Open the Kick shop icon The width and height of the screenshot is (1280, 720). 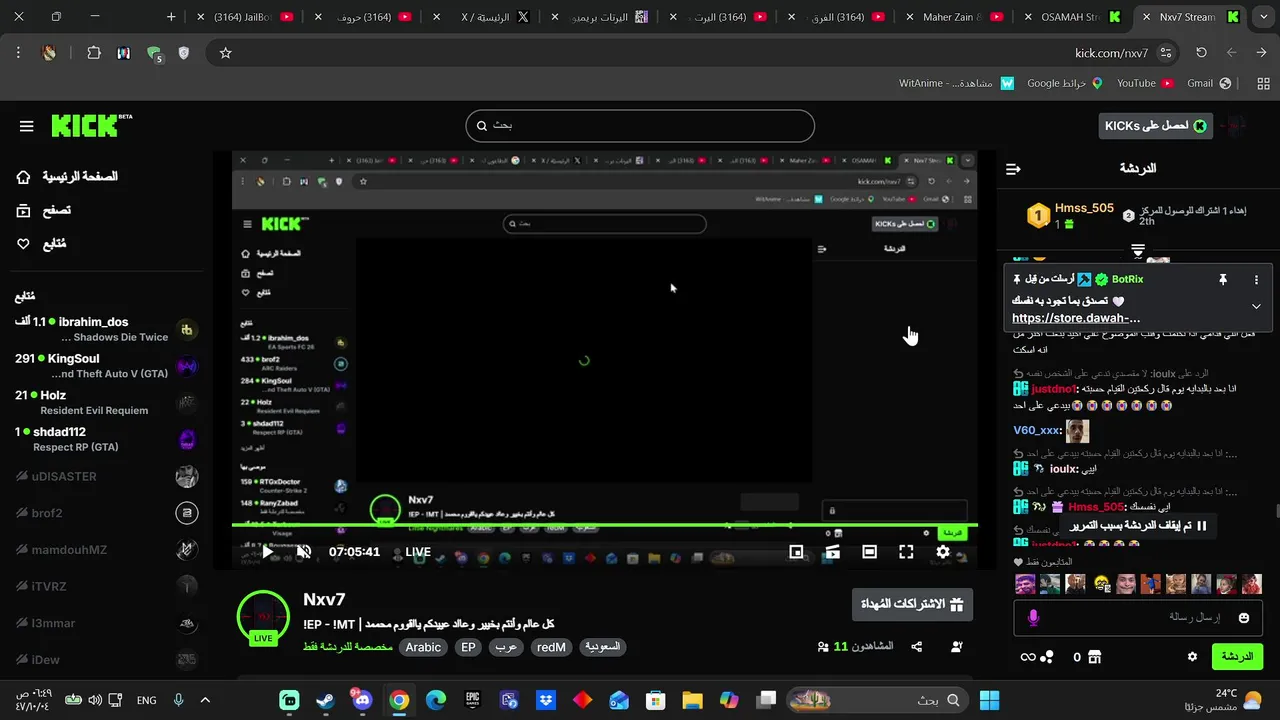pos(1094,657)
